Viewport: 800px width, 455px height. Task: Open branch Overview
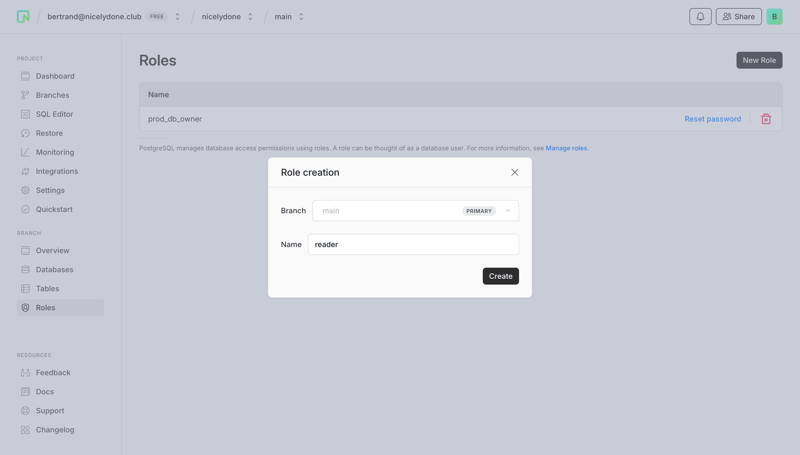53,250
